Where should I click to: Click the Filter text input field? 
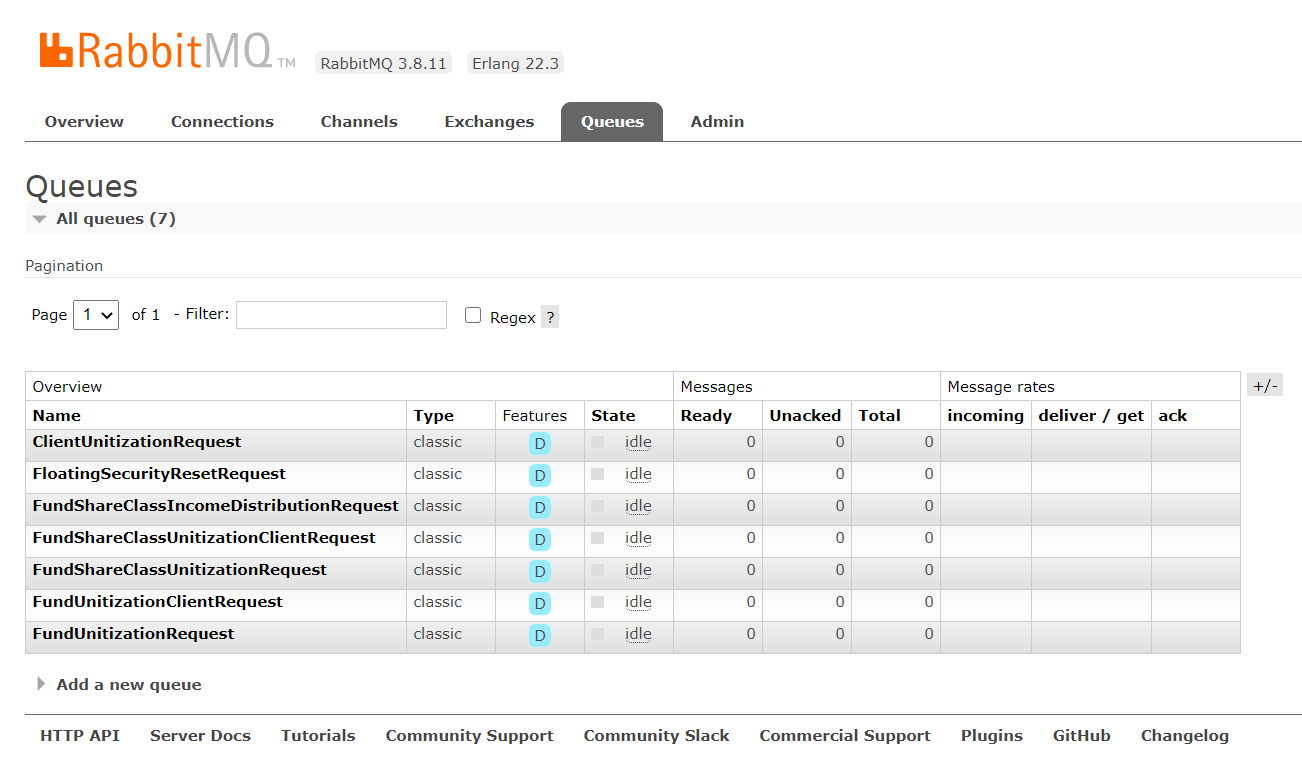[x=341, y=315]
